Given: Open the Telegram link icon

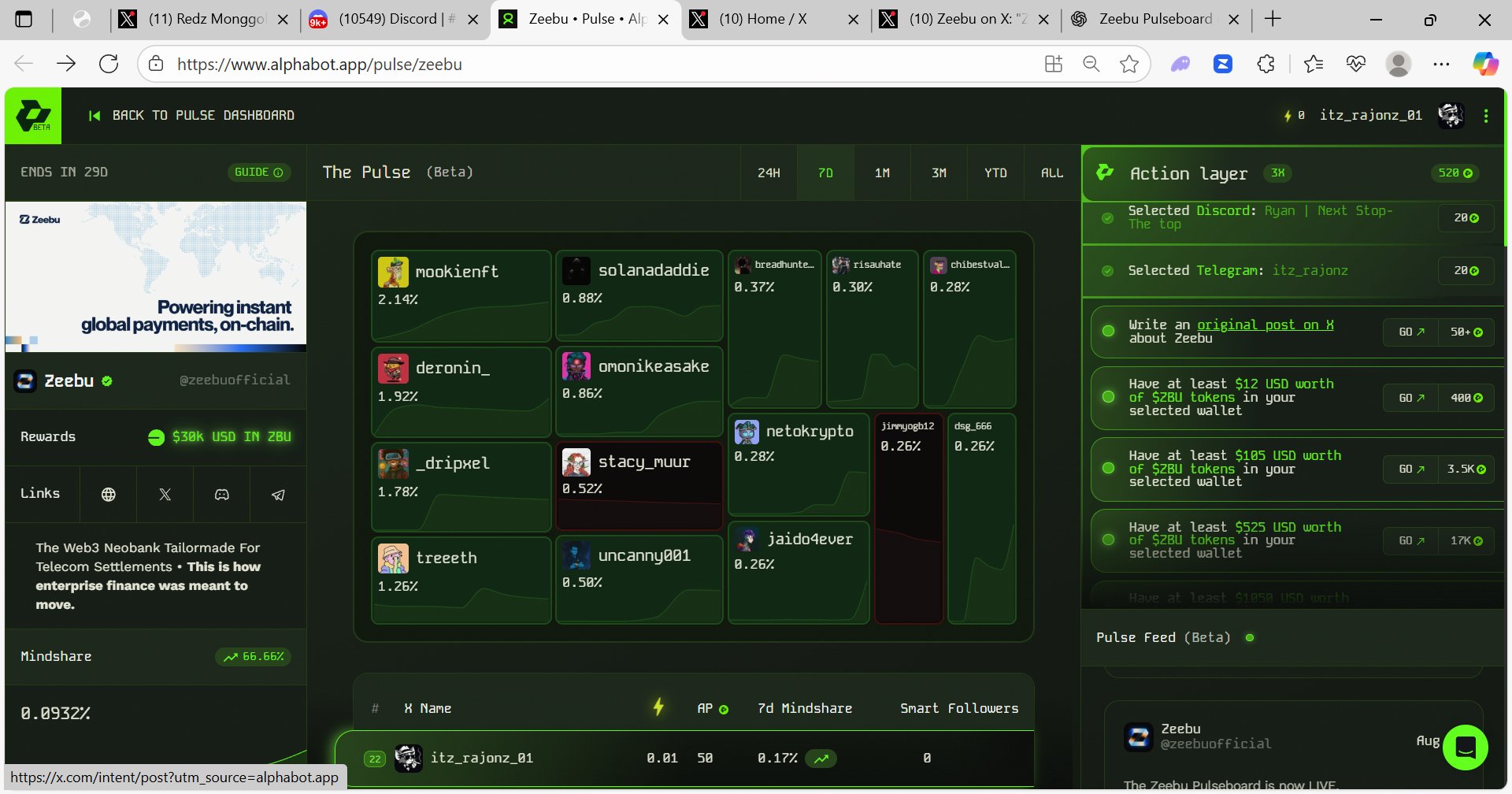Looking at the screenshot, I should 279,494.
